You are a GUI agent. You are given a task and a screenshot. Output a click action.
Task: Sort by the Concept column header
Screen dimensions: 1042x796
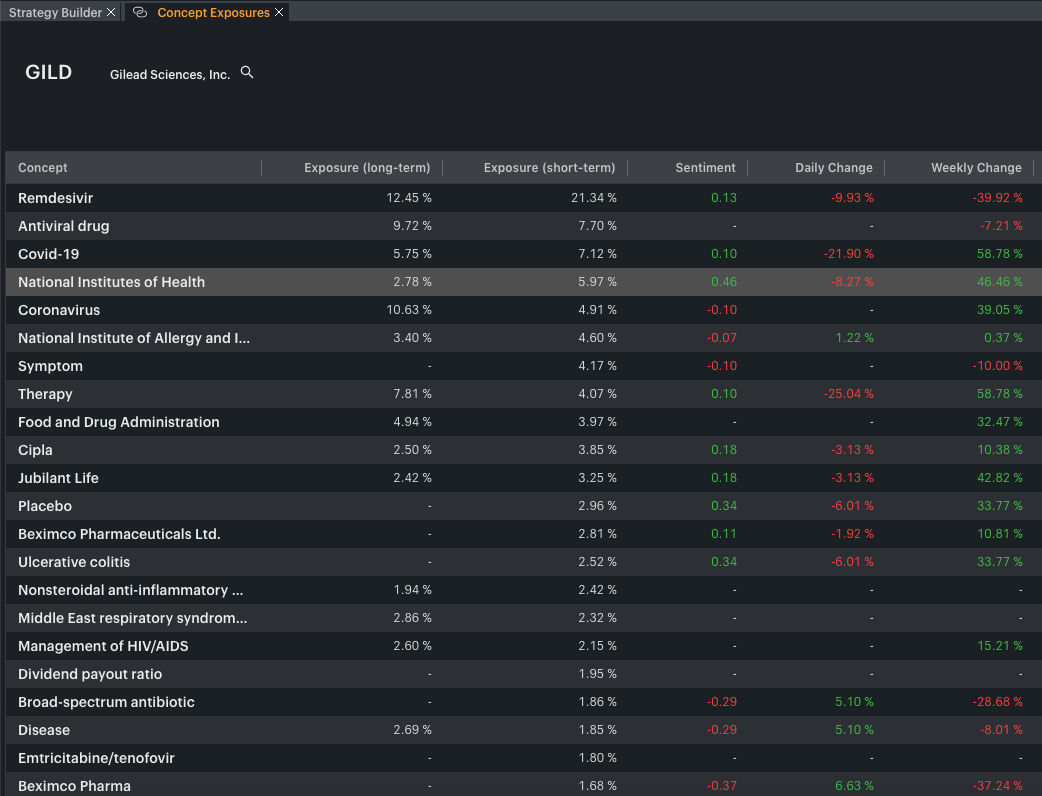click(x=43, y=167)
